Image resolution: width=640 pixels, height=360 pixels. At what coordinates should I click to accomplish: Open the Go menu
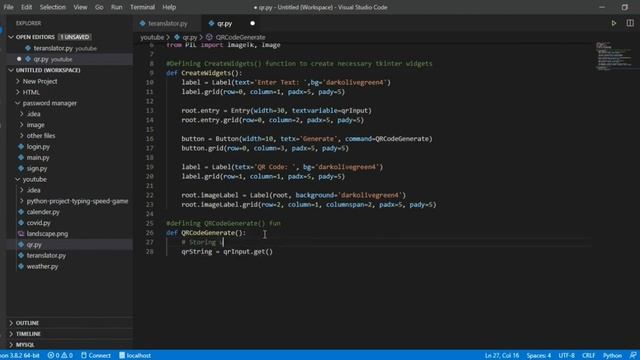point(99,7)
